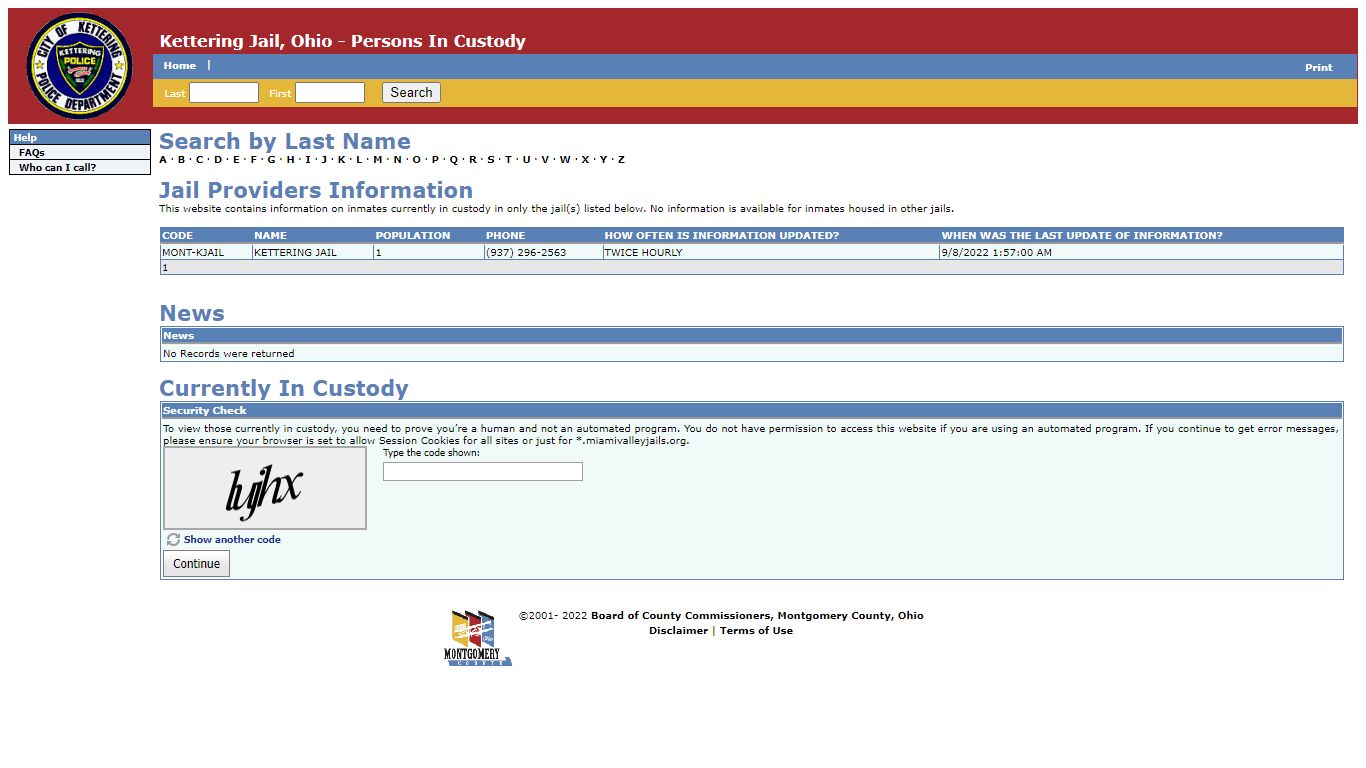
Task: Click the Kettering Police Department badge logo
Action: click(x=79, y=66)
